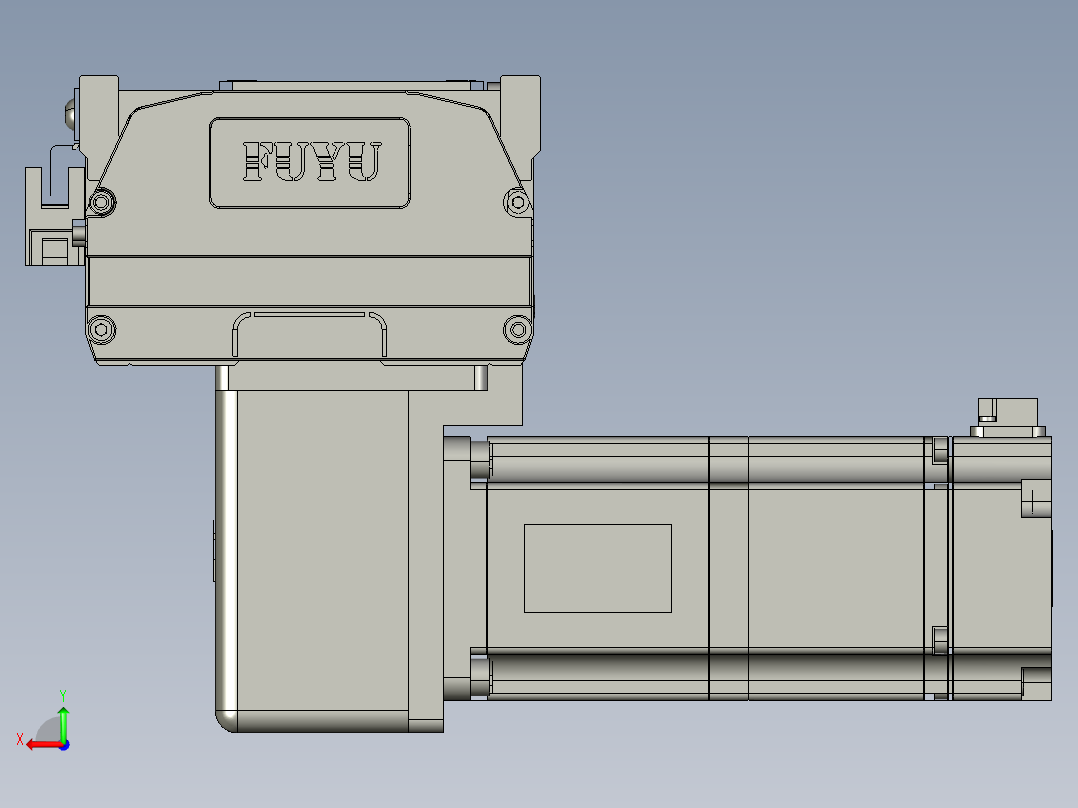The width and height of the screenshot is (1078, 808).
Task: Click the blue Z axis dot on triad
Action: point(64,745)
